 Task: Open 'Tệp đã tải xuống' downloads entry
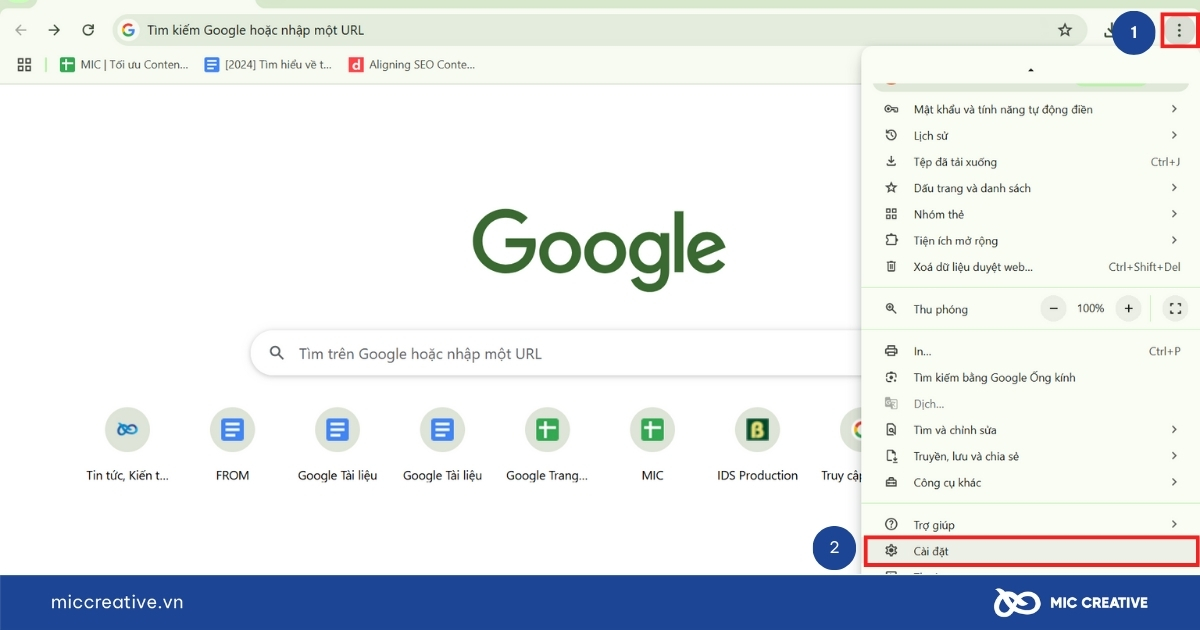1032,162
